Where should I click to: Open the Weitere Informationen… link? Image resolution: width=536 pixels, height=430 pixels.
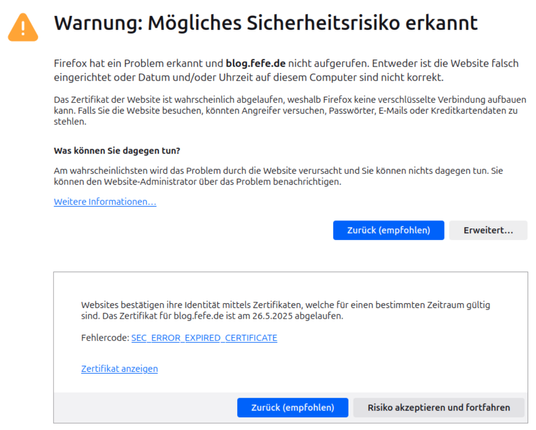coord(105,202)
